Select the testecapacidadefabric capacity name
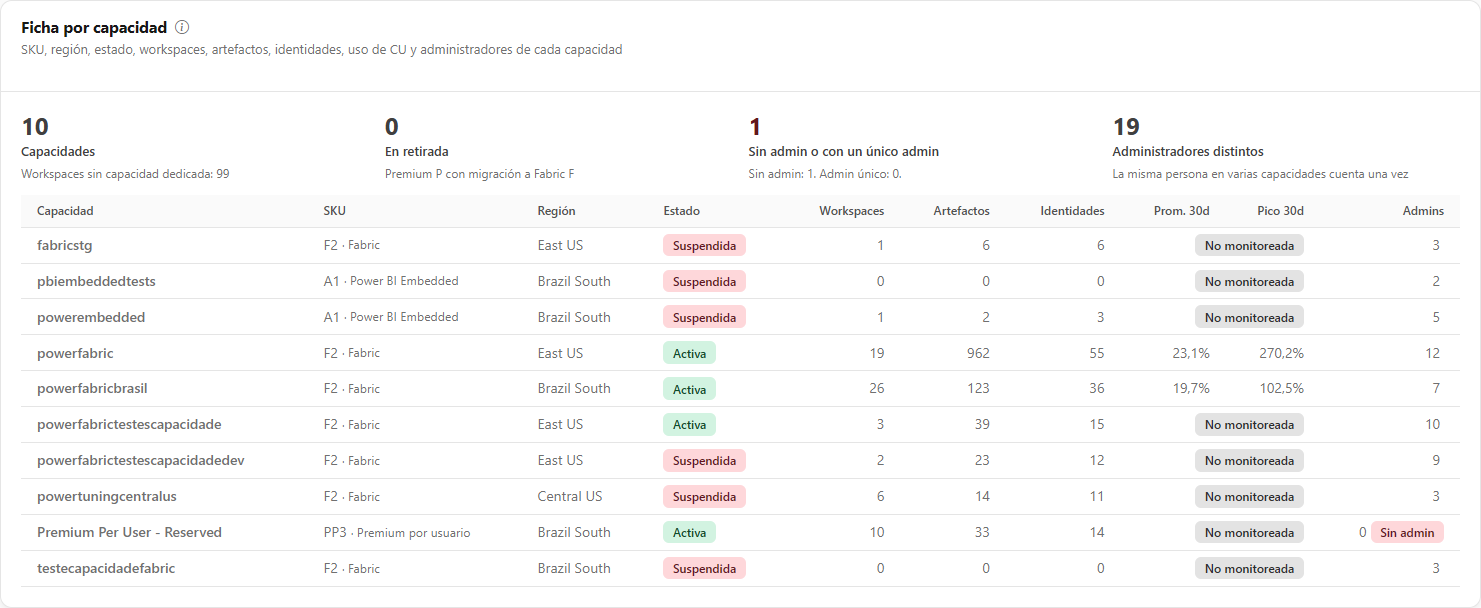The width and height of the screenshot is (1481, 608). 106,568
